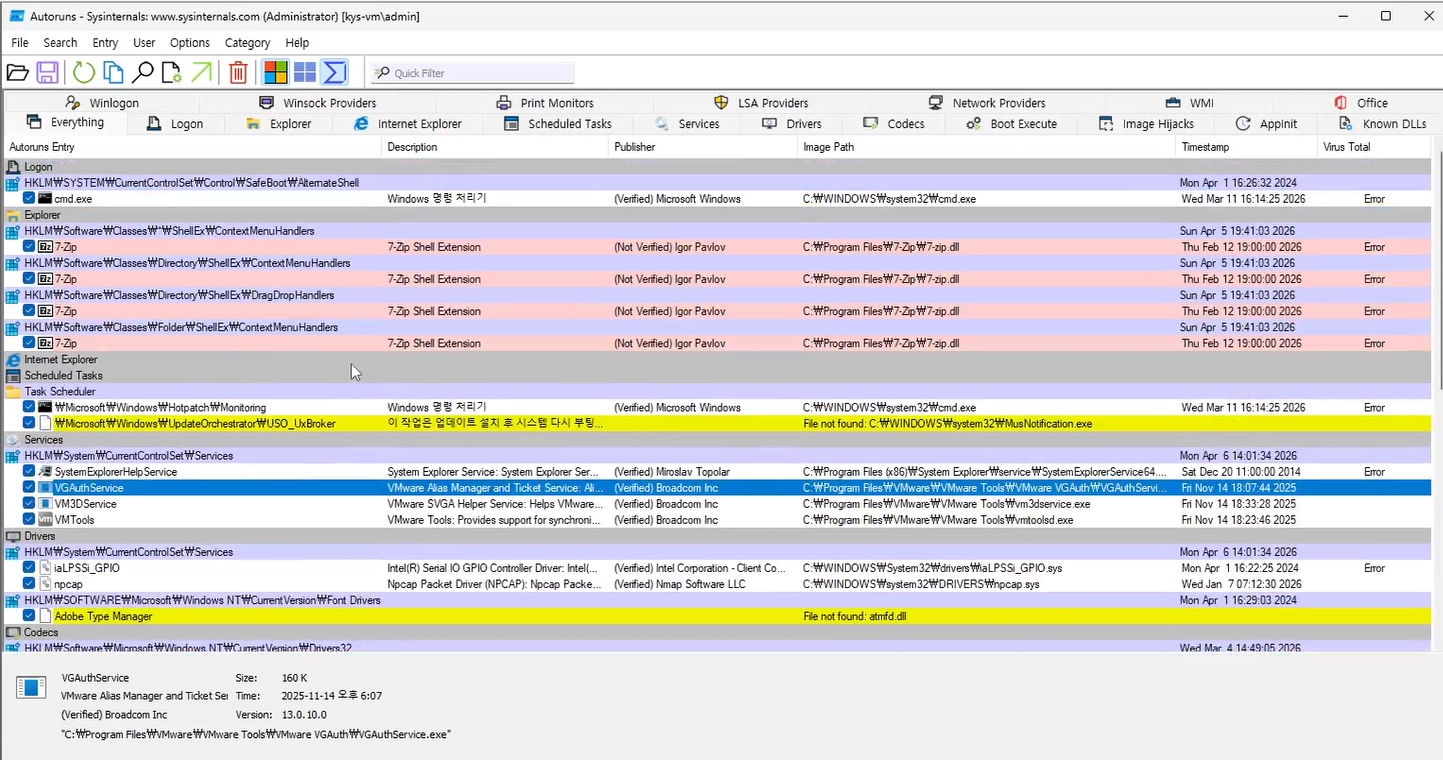The width and height of the screenshot is (1443, 760).
Task: Sort by the Image Path column header
Action: pyautogui.click(x=987, y=147)
